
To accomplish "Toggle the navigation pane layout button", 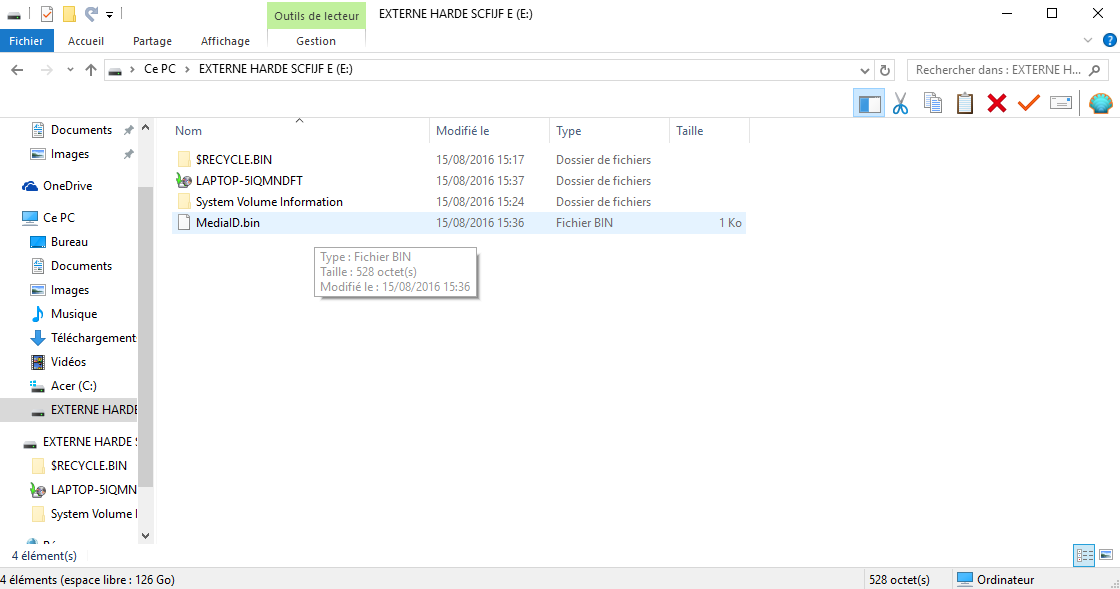I will point(869,104).
